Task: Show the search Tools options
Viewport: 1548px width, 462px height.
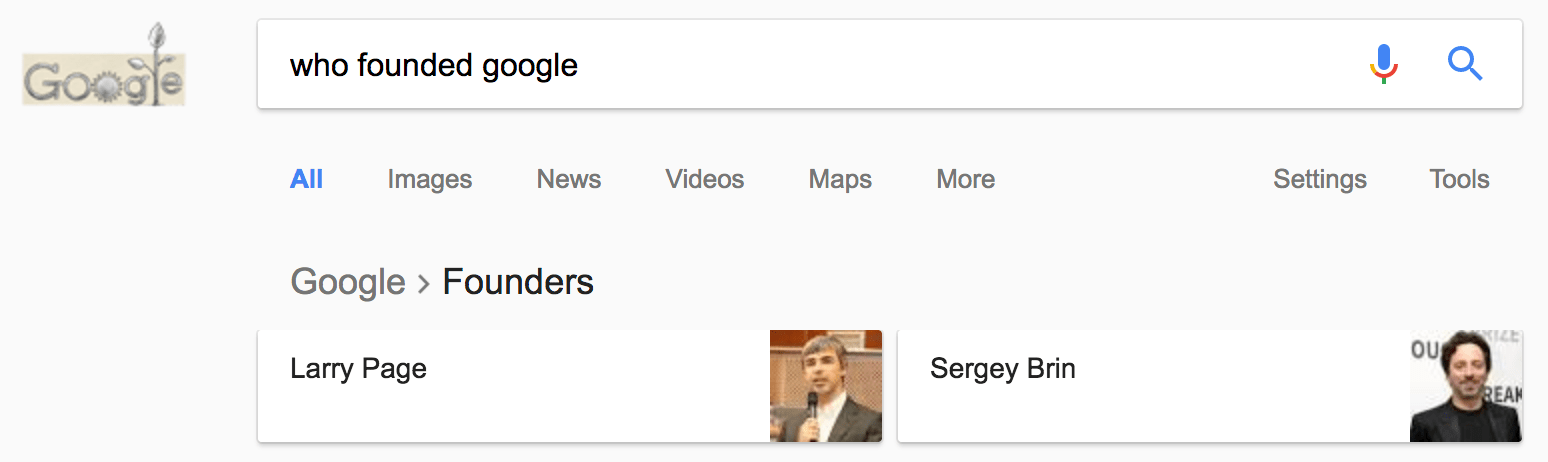Action: coord(1459,180)
